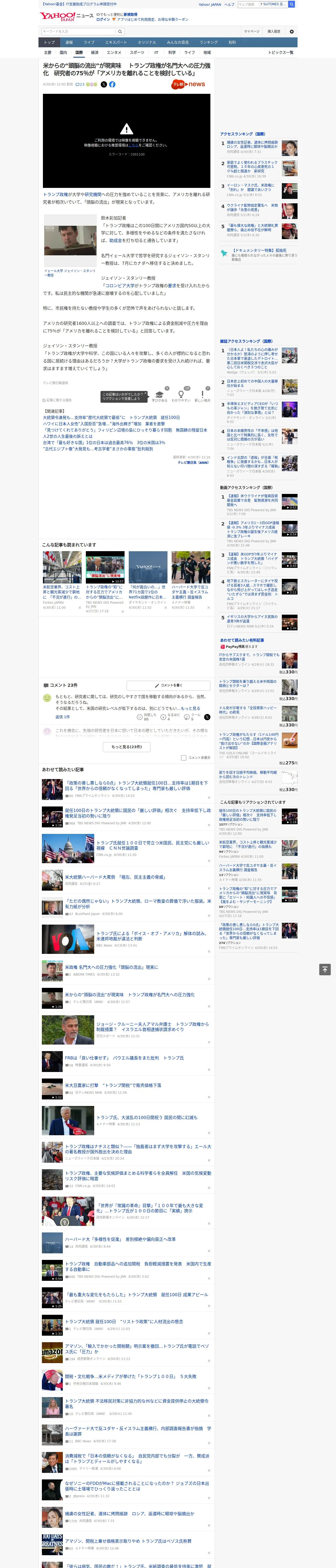
Task: Open the みんなの意見 tab
Action: click(178, 43)
